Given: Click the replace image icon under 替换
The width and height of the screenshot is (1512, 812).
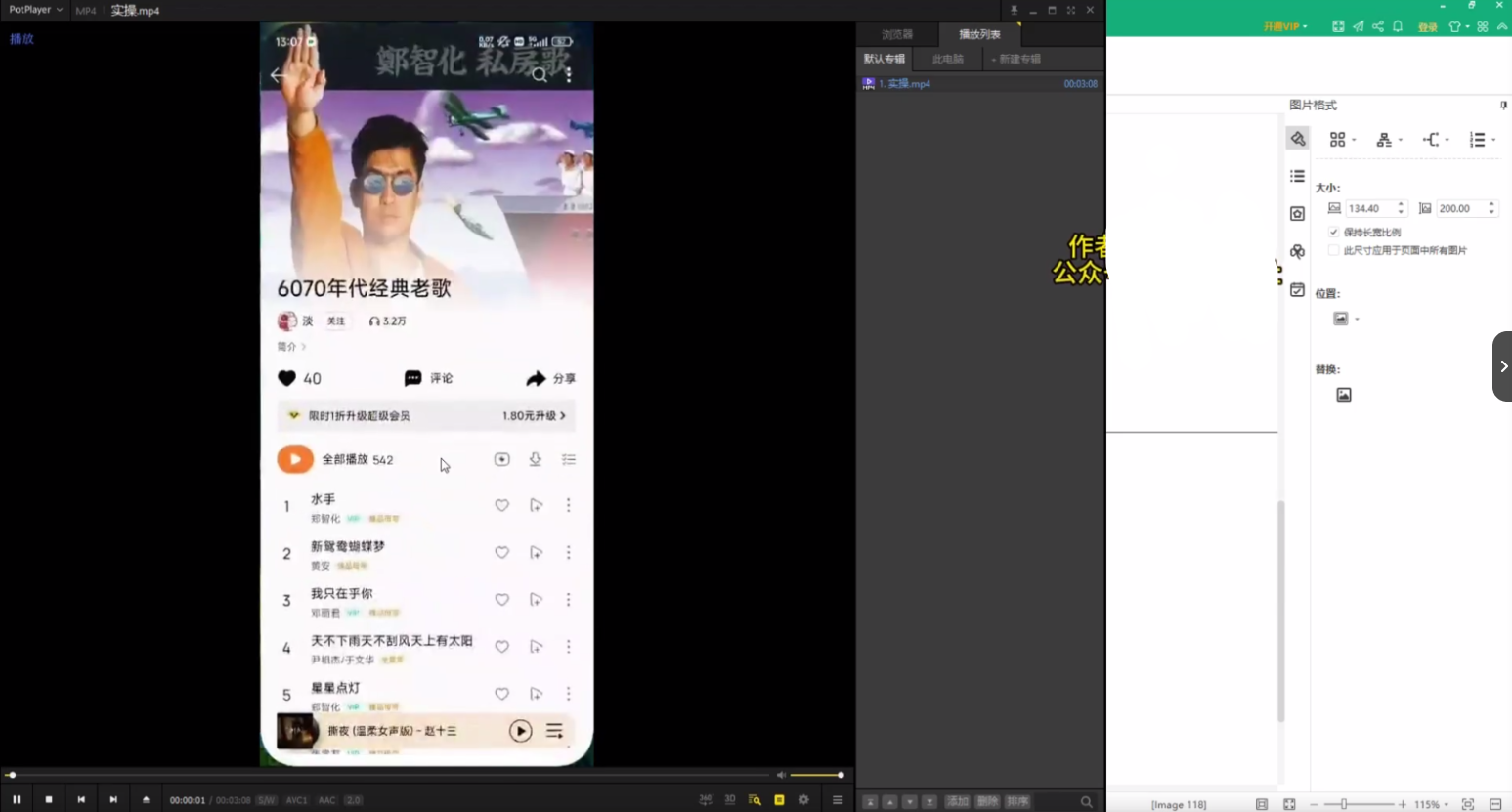Looking at the screenshot, I should pyautogui.click(x=1344, y=395).
